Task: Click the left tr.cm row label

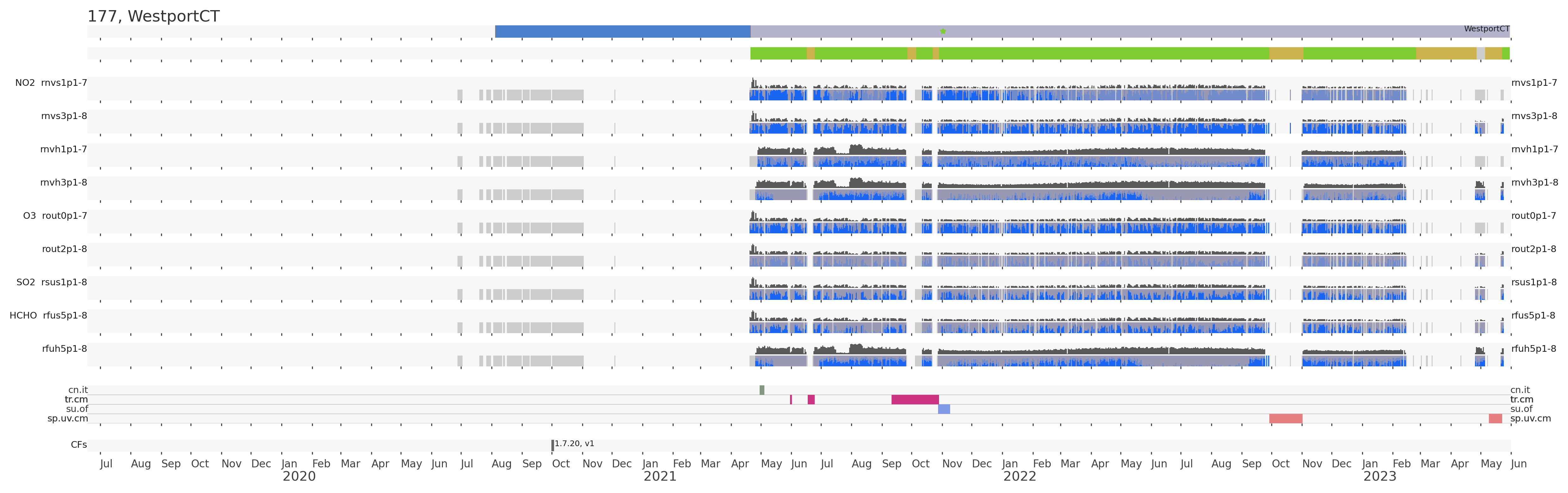Action: pos(76,400)
